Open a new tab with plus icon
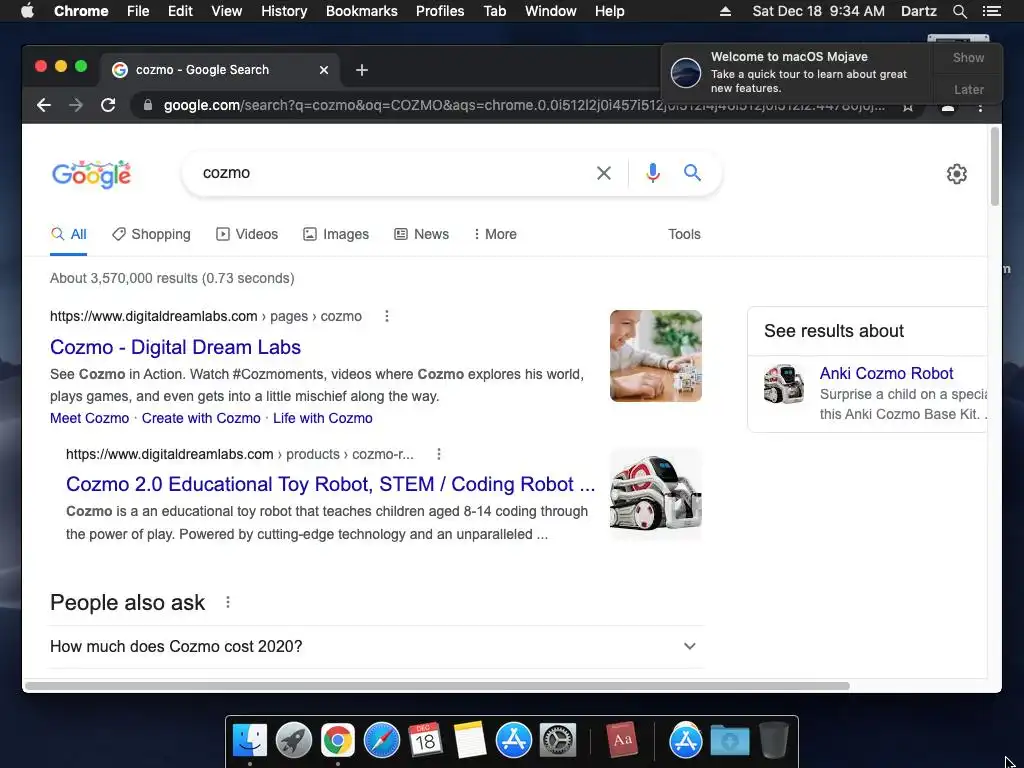This screenshot has height=768, width=1024. [x=362, y=70]
